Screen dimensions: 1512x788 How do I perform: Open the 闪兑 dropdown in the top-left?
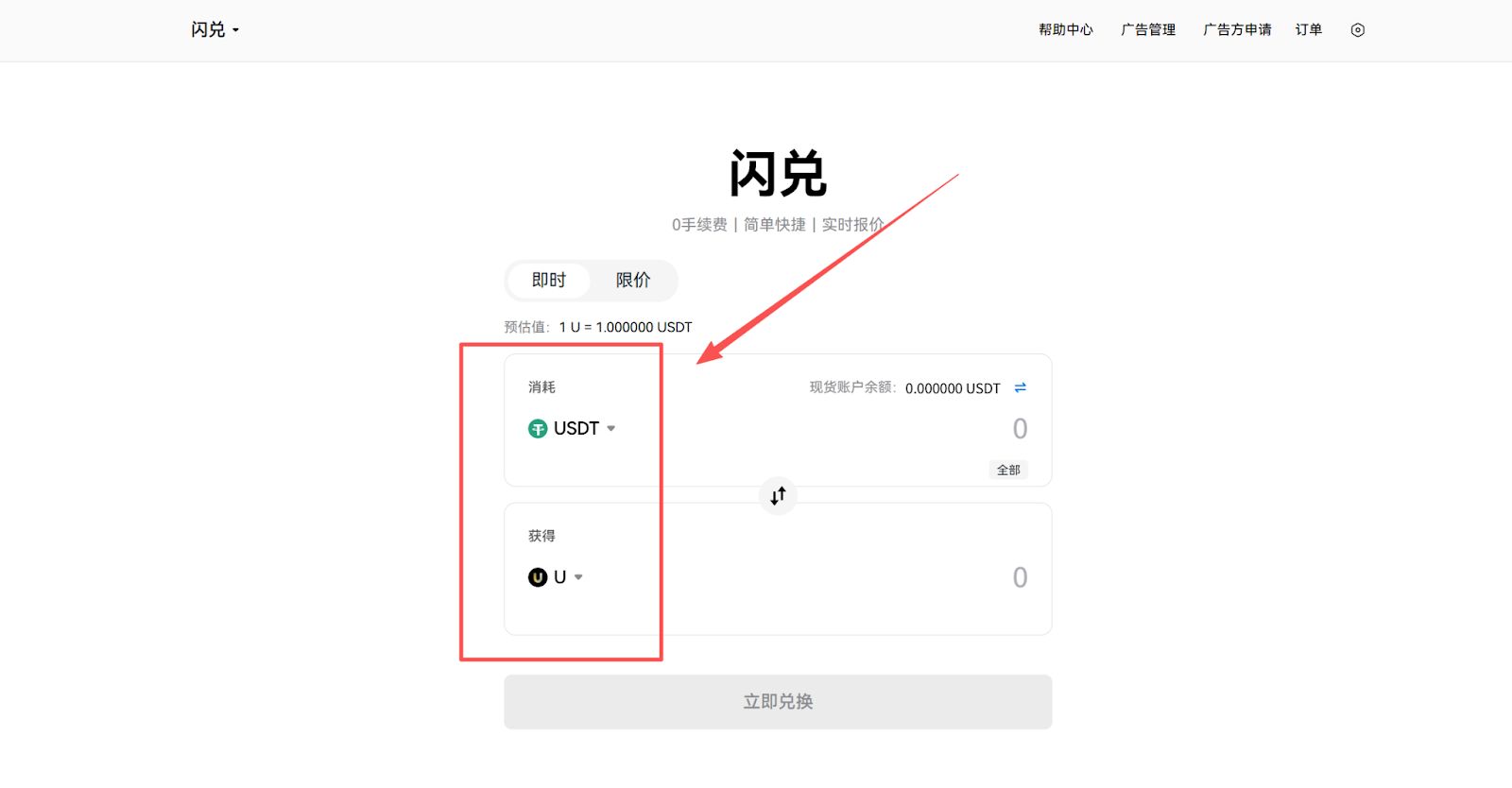pyautogui.click(x=215, y=30)
